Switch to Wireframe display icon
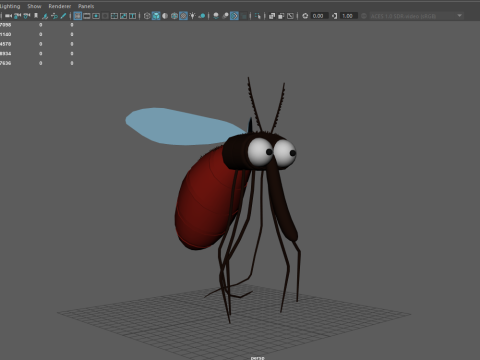This screenshot has height=360, width=480. click(x=147, y=16)
